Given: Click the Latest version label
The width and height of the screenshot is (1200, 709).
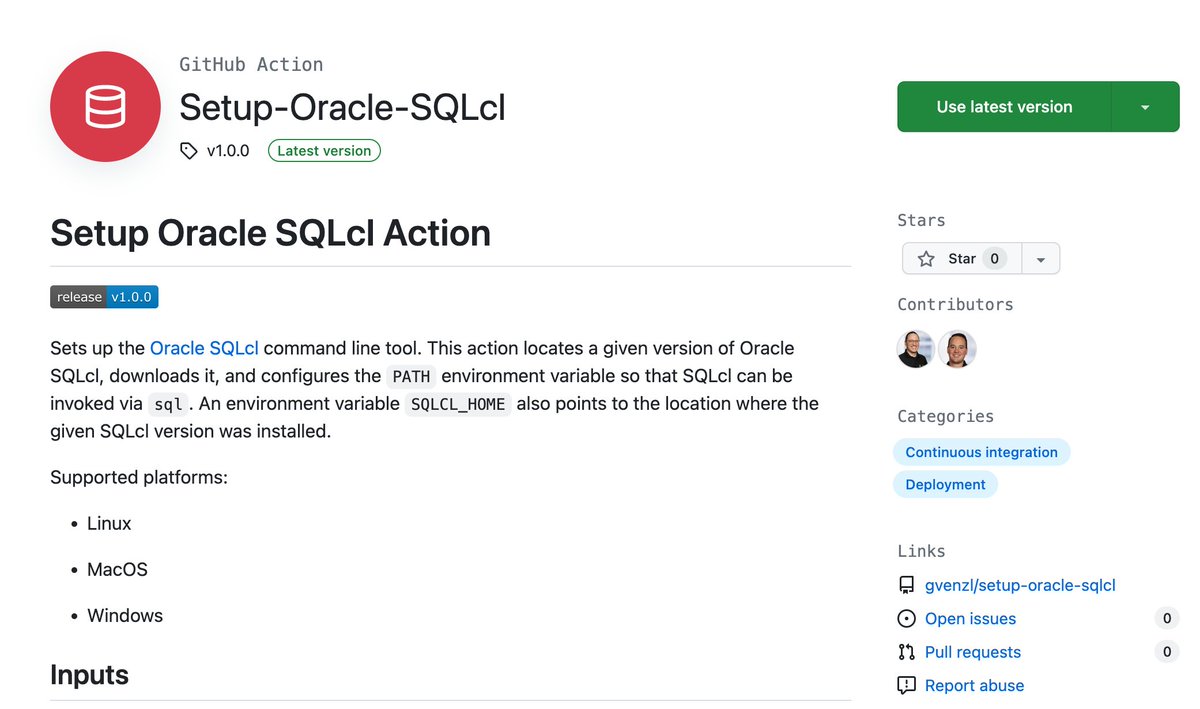Looking at the screenshot, I should tap(324, 151).
